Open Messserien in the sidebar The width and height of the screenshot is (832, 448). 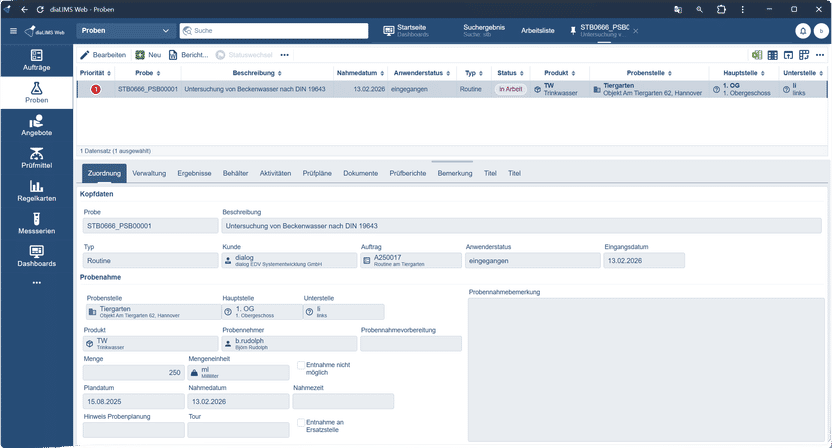pyautogui.click(x=36, y=222)
